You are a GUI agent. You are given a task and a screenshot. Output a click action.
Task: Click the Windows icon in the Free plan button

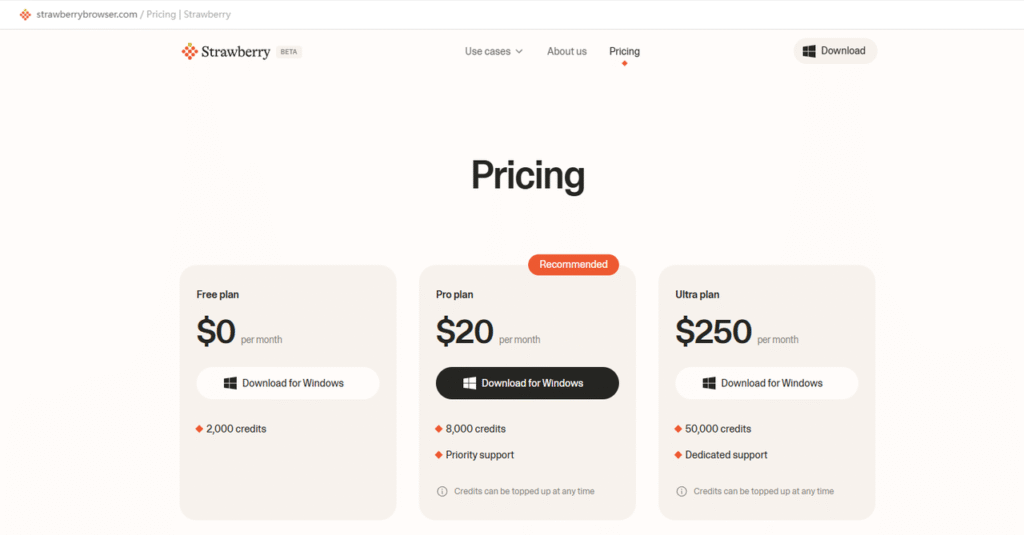coord(230,383)
